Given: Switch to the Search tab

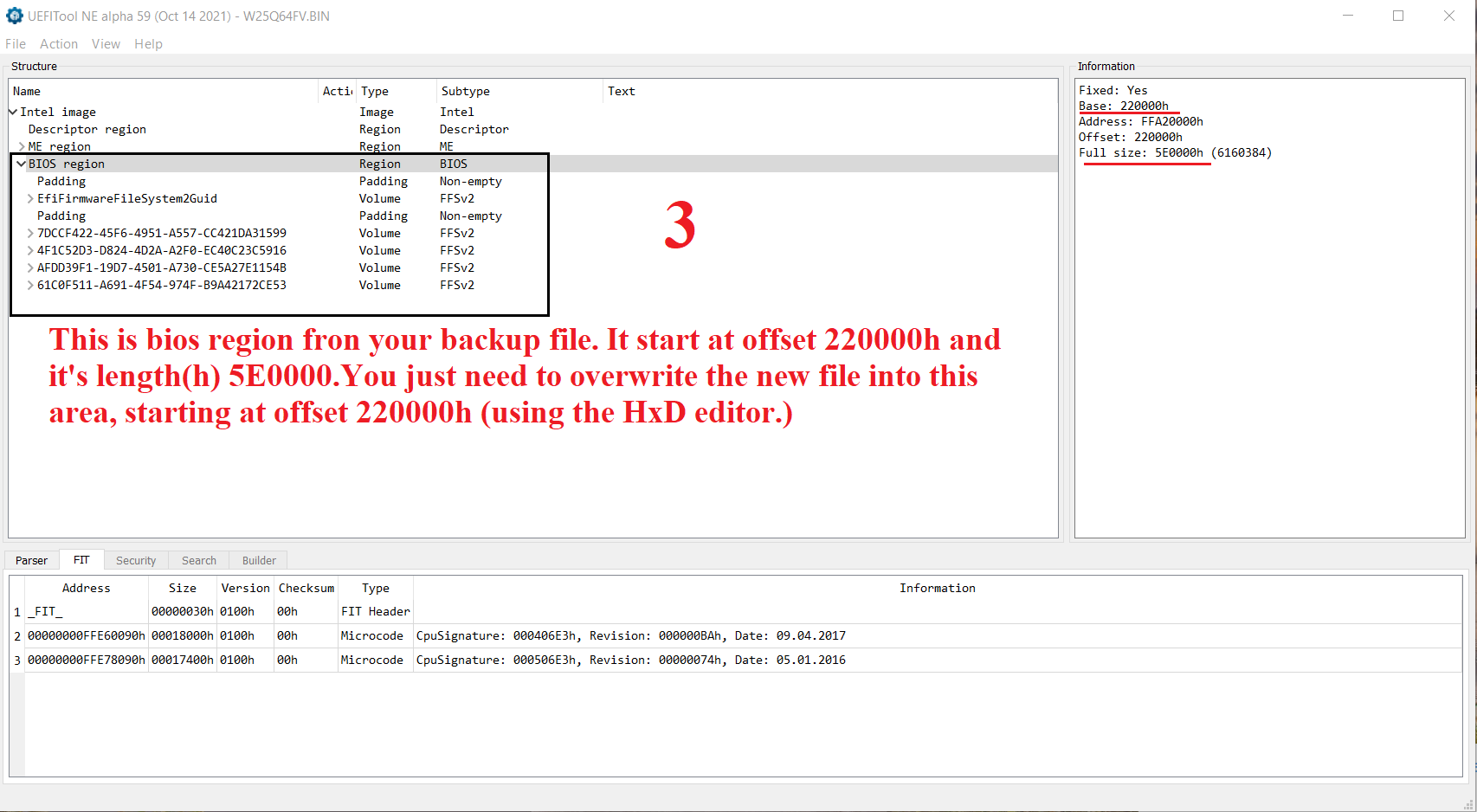Looking at the screenshot, I should [199, 561].
